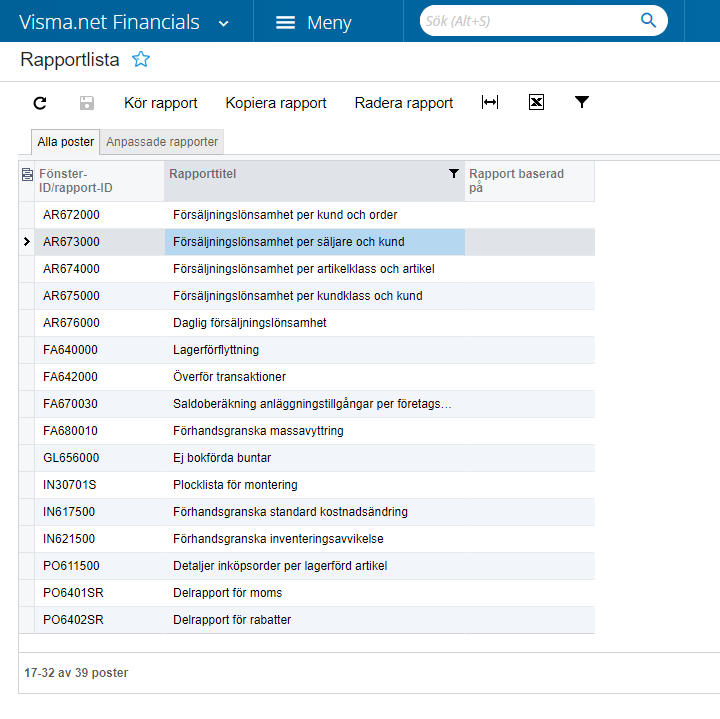Click the search magnifier icon
The height and width of the screenshot is (719, 720).
coord(648,20)
